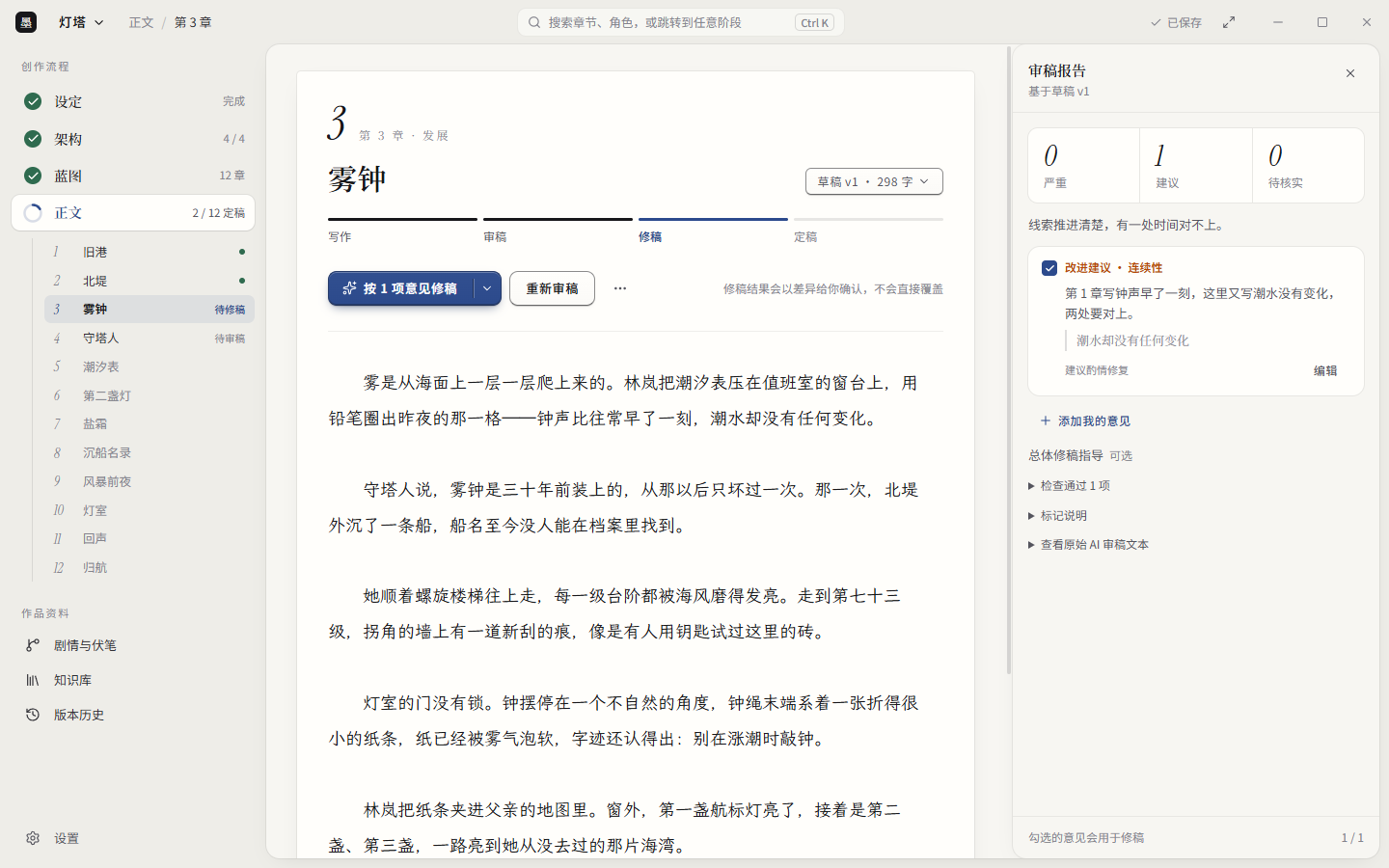This screenshot has width=1389, height=868.
Task: Open chapter 5 潮汐表
Action: [150, 366]
